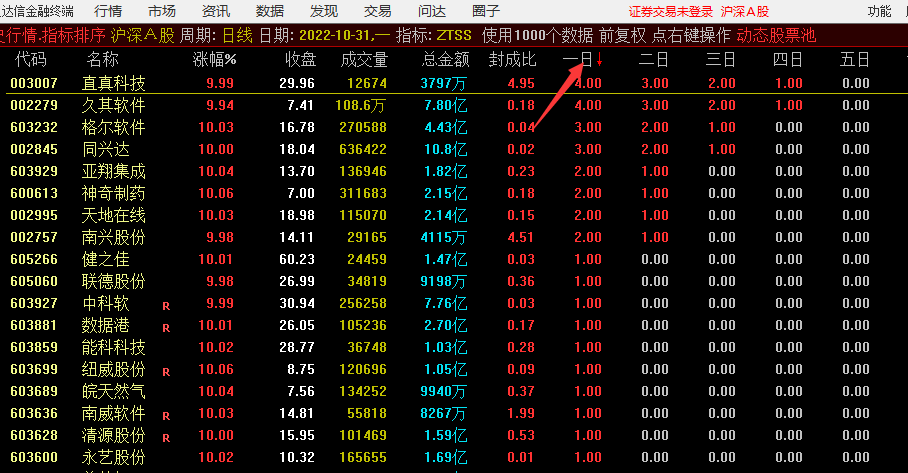
Task: Open the 行情 menu
Action: [108, 11]
